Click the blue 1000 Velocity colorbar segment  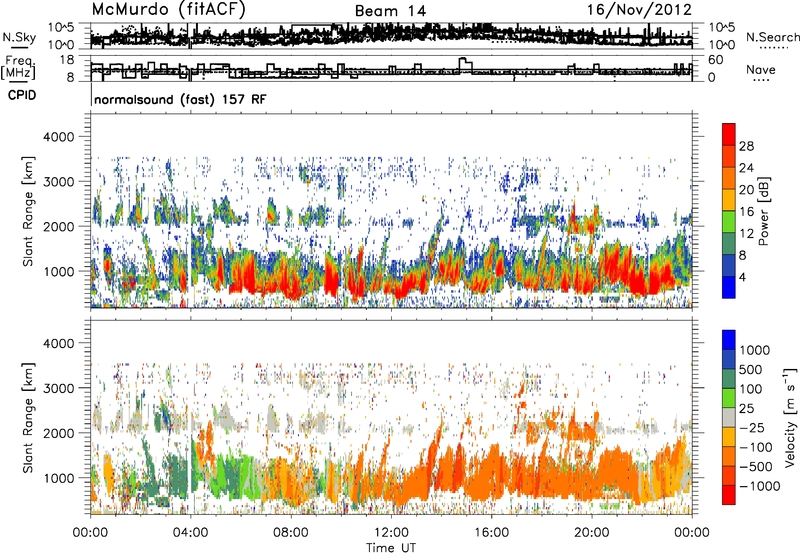729,340
